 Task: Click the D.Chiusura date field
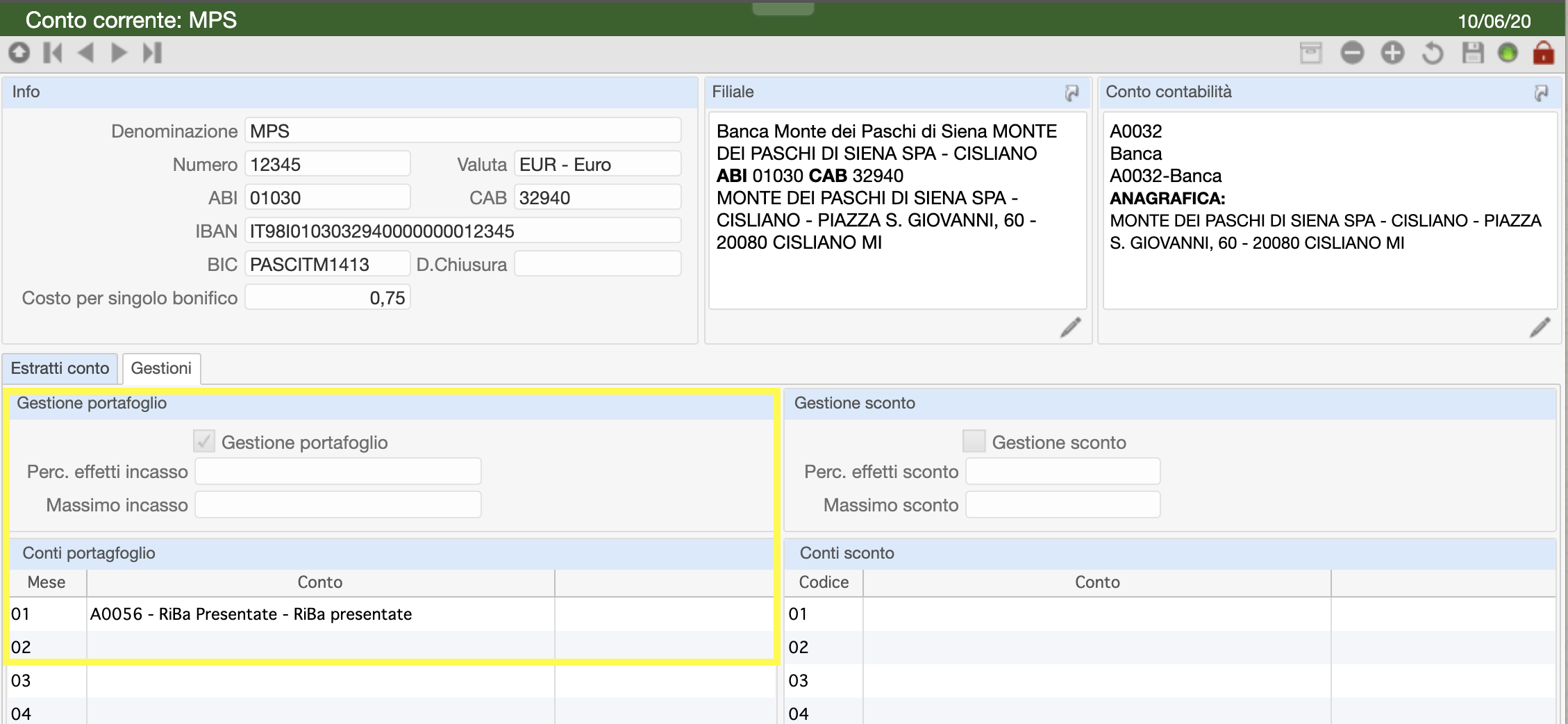point(597,264)
